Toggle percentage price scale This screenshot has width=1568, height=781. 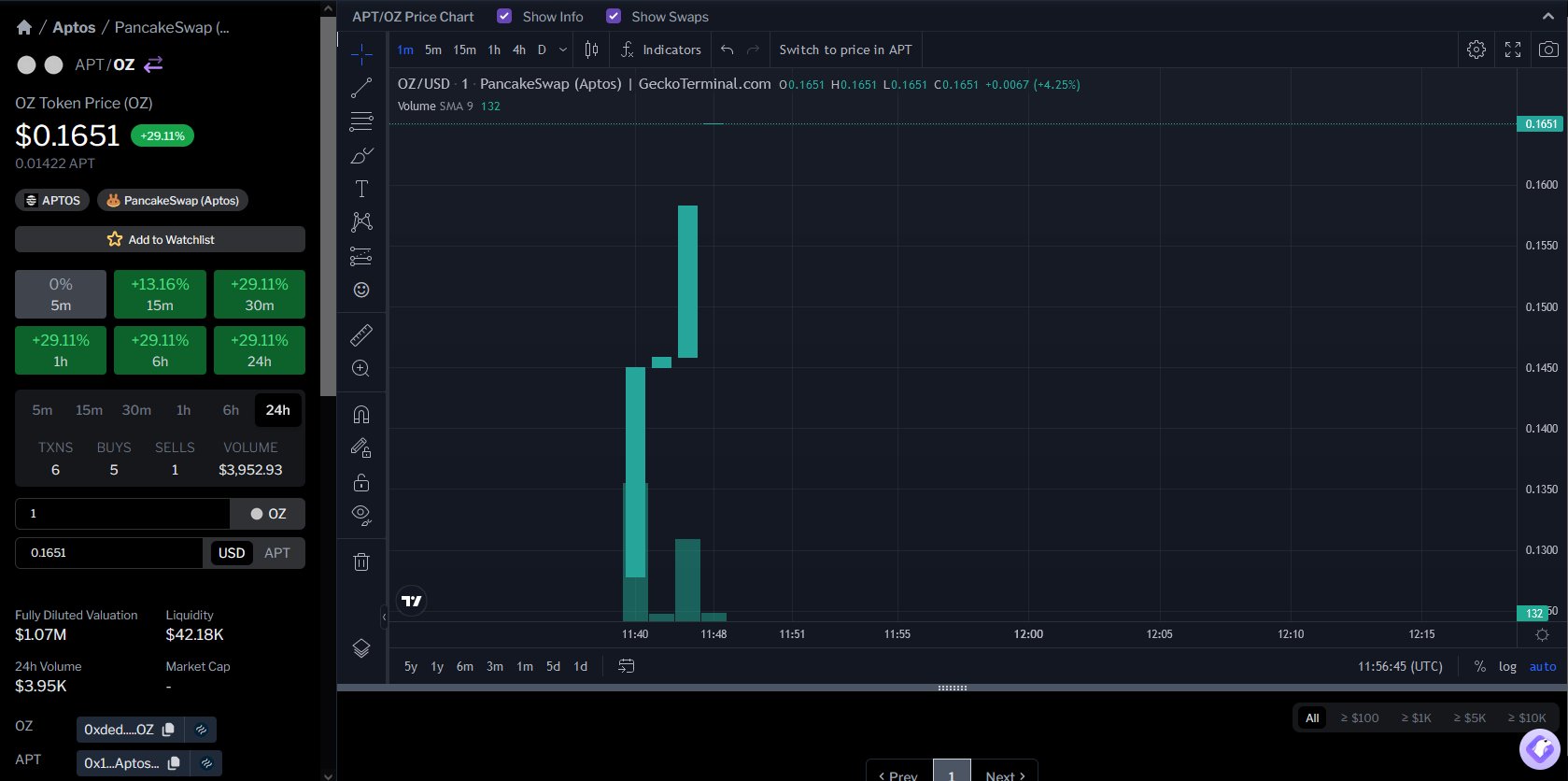click(x=1479, y=666)
